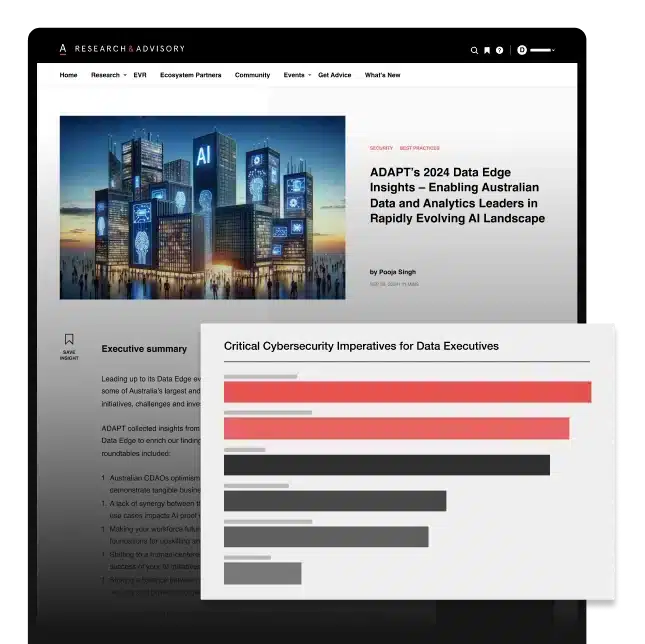Click the ADAPT's 2024 Data Edge Insights headline
Viewport: 645px width, 644px height.
click(x=457, y=195)
